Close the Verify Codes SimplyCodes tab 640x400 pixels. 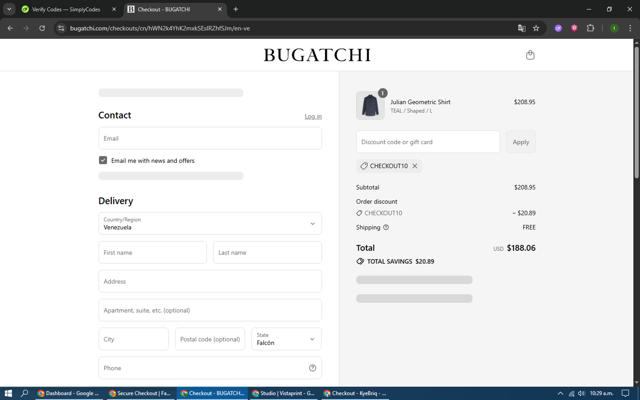coord(114,9)
